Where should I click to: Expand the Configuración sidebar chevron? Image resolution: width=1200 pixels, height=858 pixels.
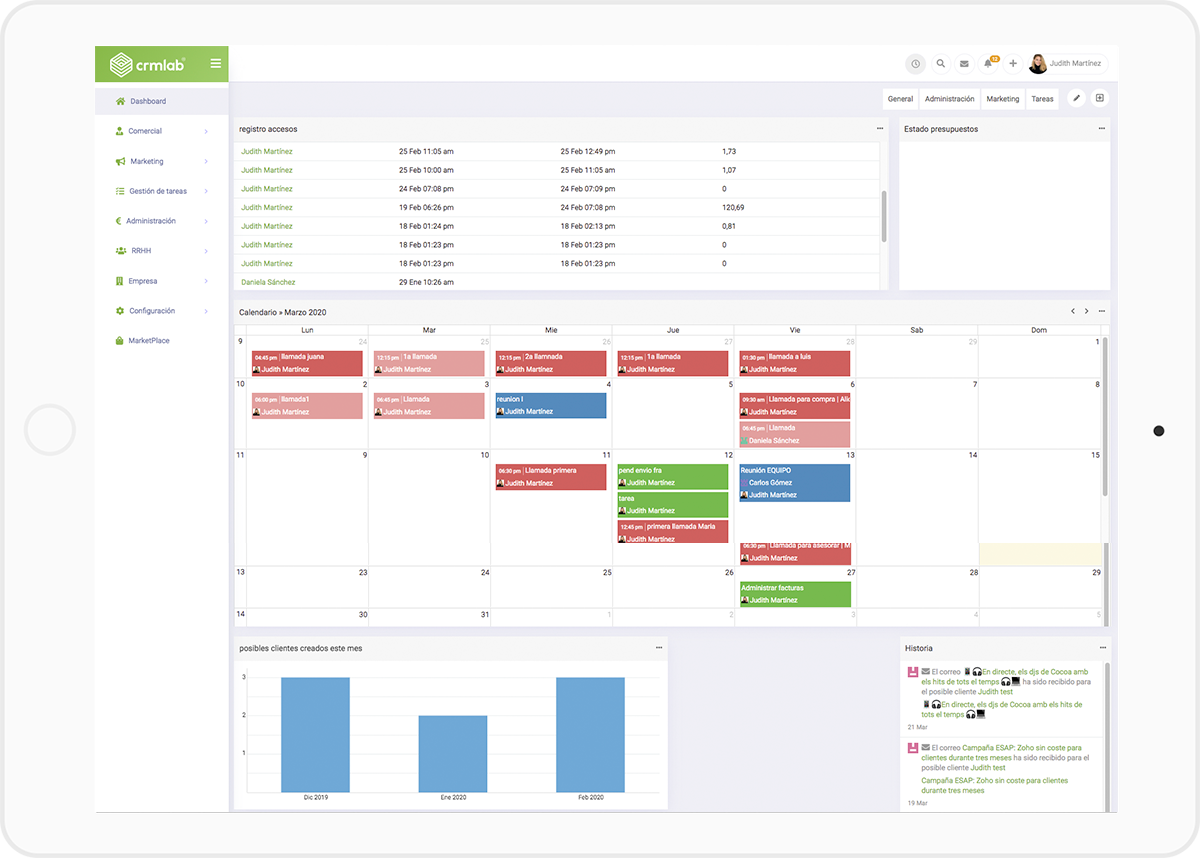click(206, 311)
